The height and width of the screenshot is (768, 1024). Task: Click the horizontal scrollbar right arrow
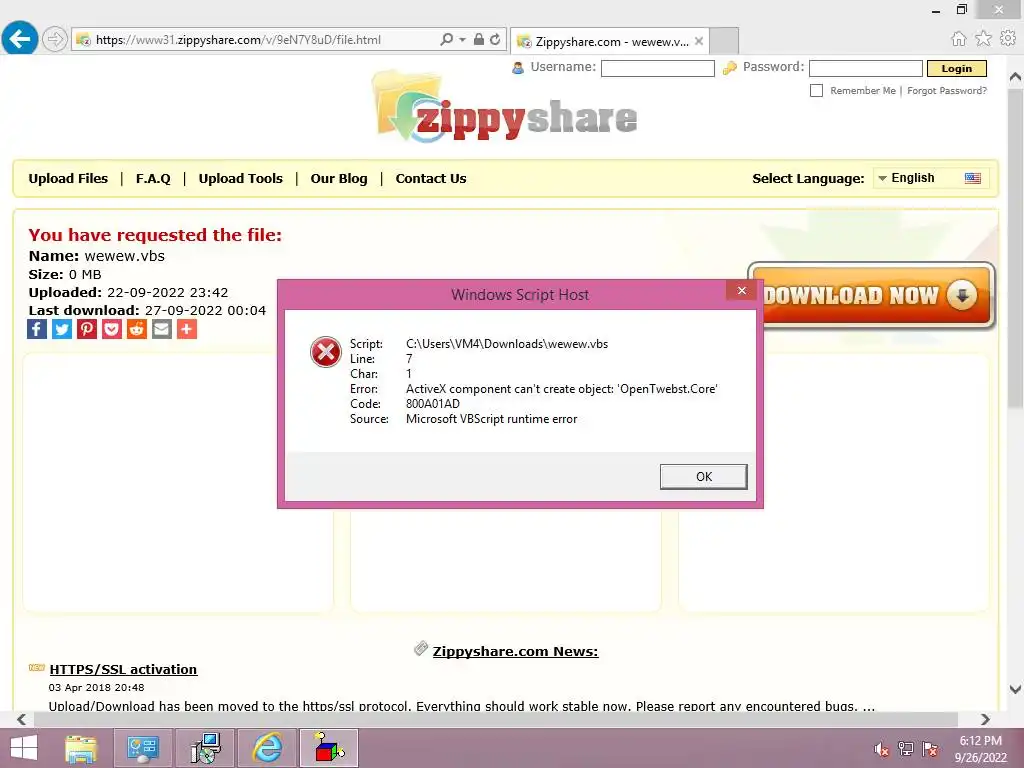point(985,719)
